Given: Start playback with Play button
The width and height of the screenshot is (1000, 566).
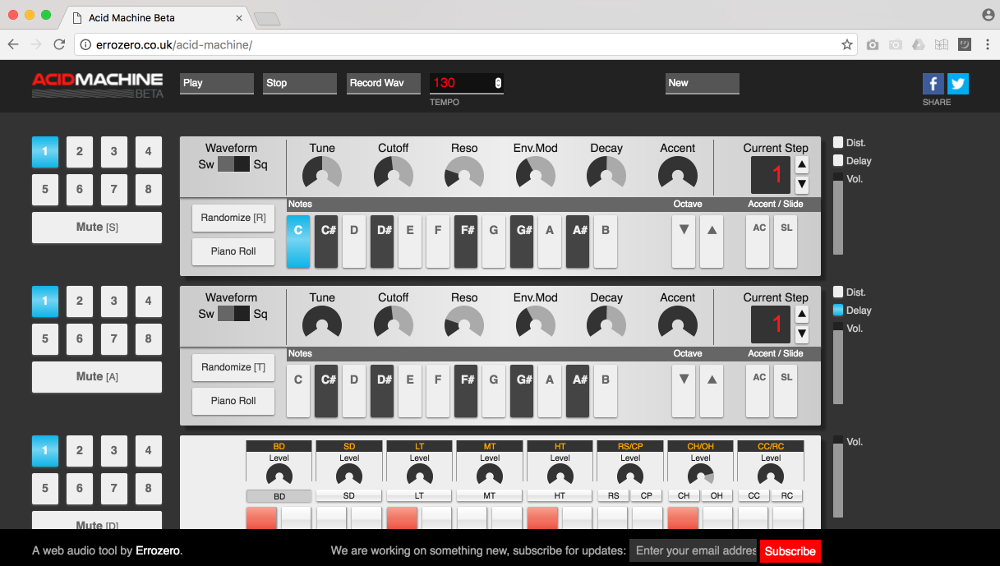Looking at the screenshot, I should [x=217, y=83].
